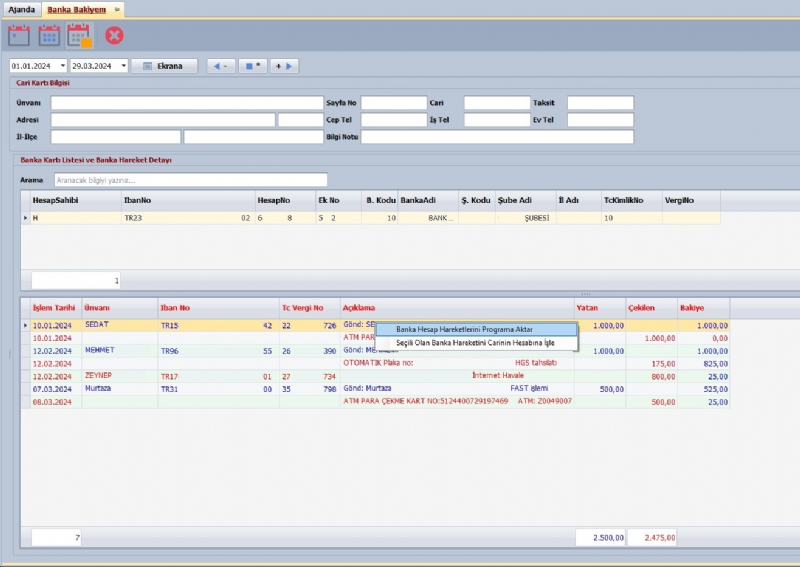Click the month-grid calendar toolbar icon
Screen dimensions: 800x567
tap(49, 36)
